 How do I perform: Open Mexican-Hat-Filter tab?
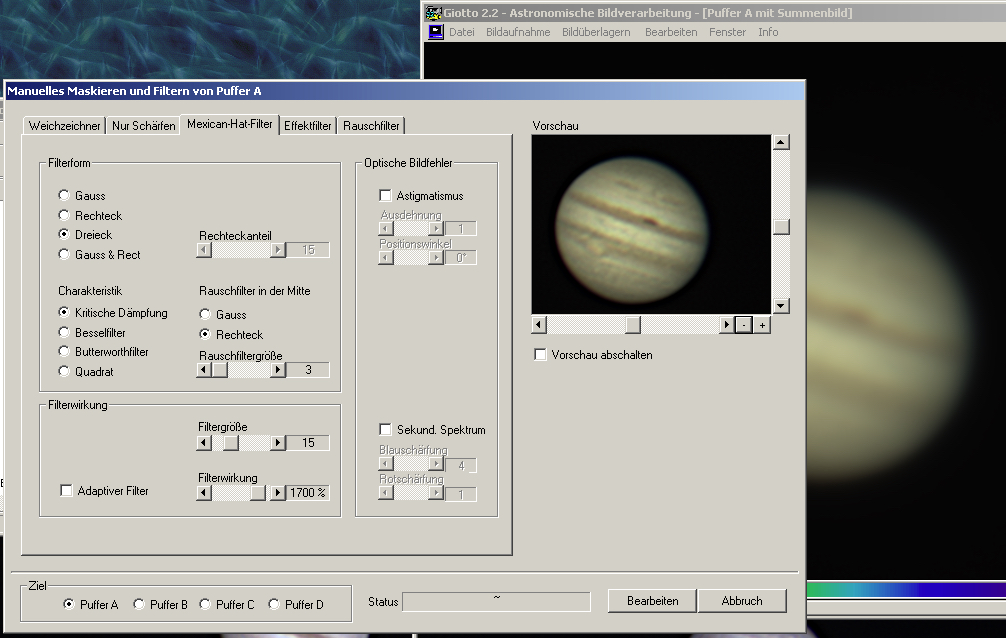tap(230, 124)
